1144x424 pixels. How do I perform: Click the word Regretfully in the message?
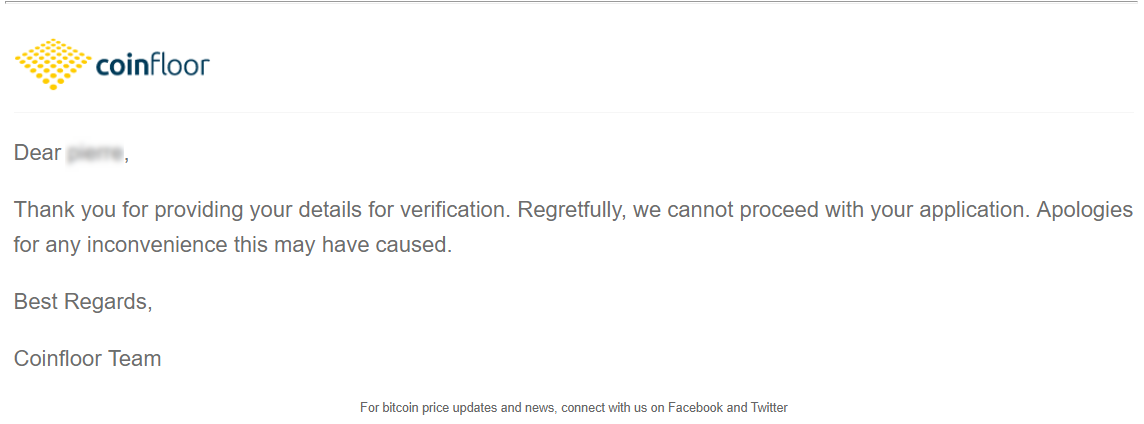tap(571, 212)
